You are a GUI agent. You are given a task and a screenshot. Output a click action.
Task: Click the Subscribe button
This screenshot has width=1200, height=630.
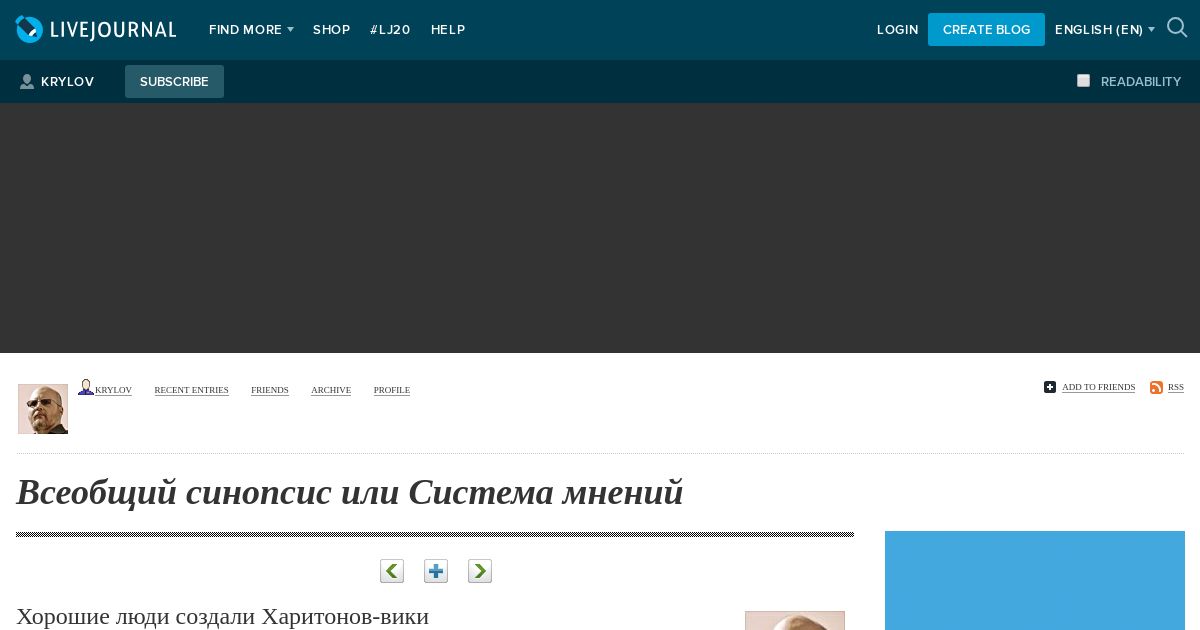coord(174,82)
